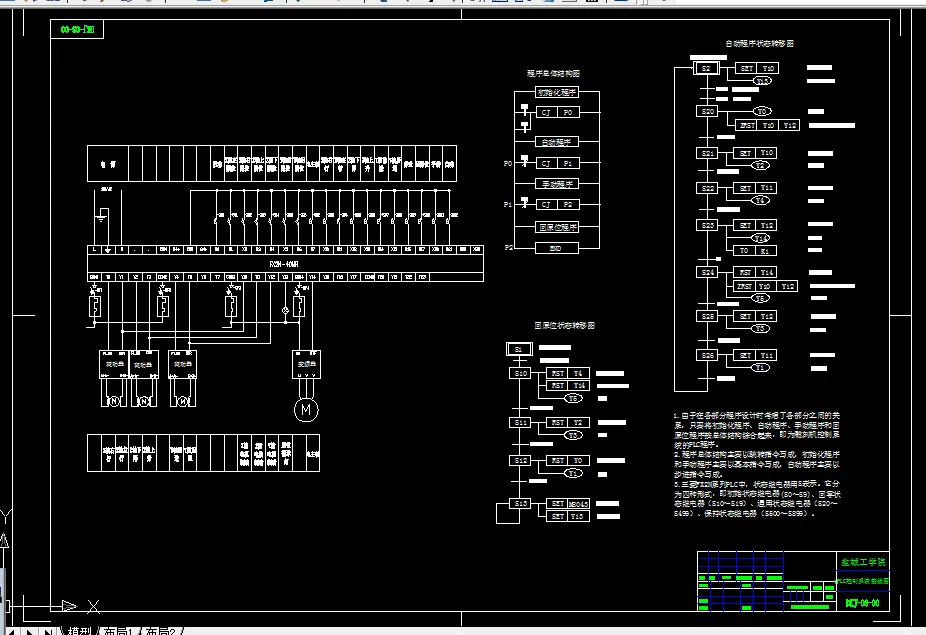Screen dimensions: 926x635
Task: Select the S22 state box
Action: tap(707, 188)
